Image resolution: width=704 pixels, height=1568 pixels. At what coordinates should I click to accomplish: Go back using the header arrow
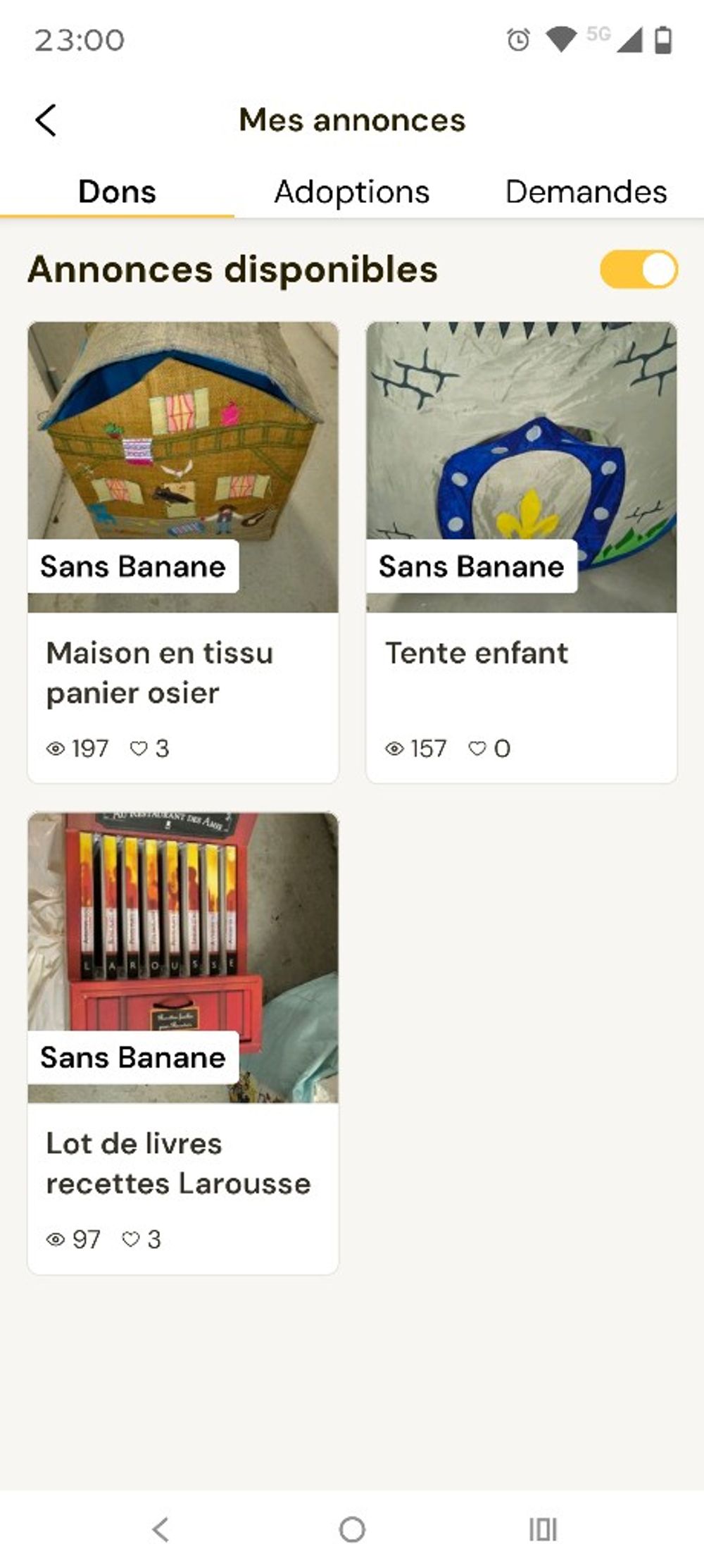pos(46,120)
